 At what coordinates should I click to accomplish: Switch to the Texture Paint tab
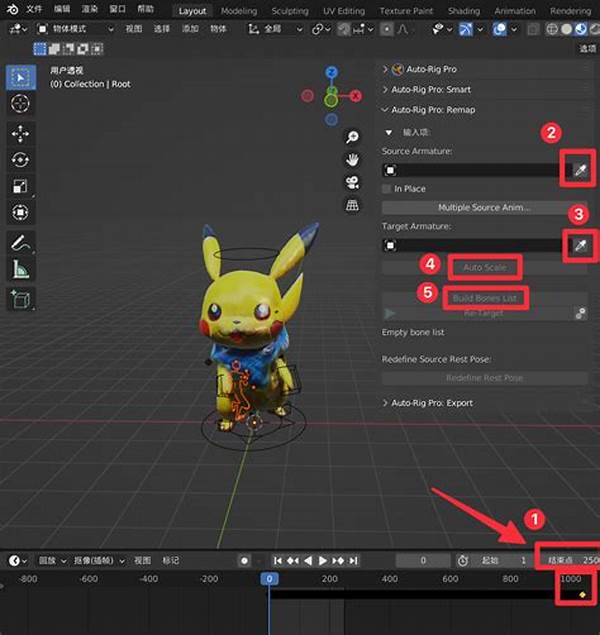(x=406, y=11)
